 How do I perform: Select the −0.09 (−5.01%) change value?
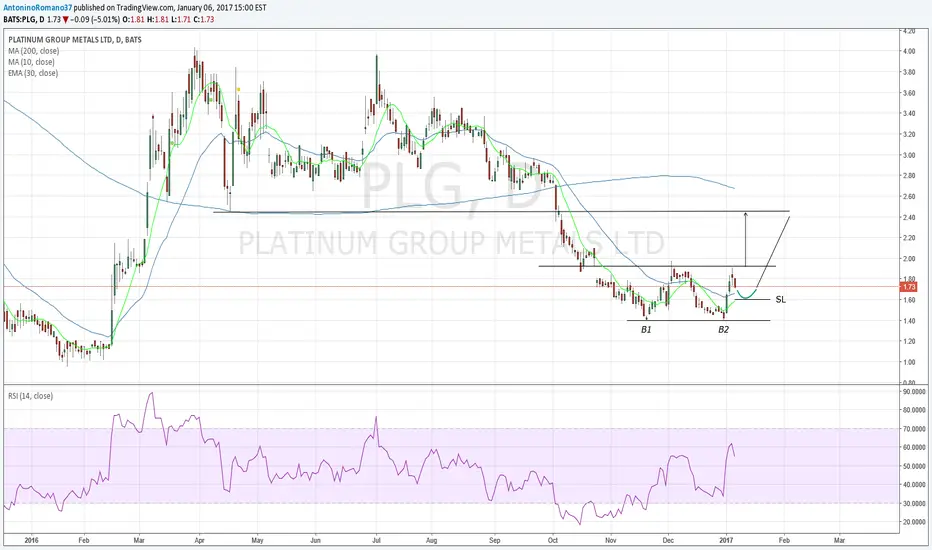pyautogui.click(x=95, y=20)
